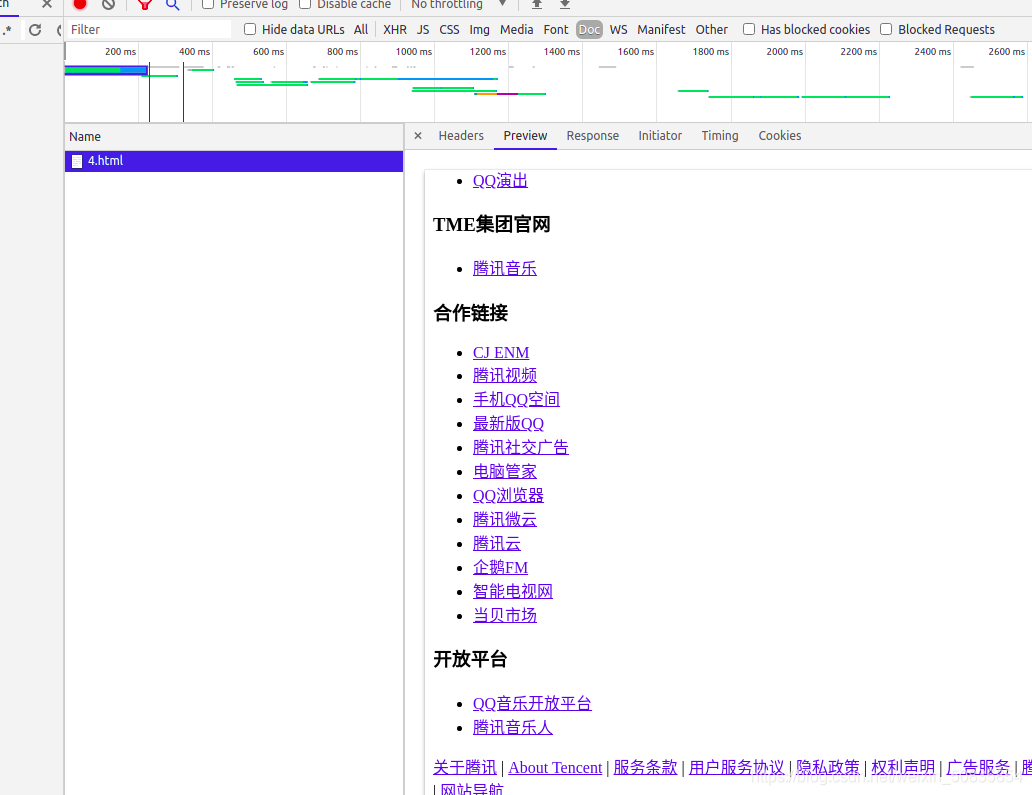The height and width of the screenshot is (795, 1032).
Task: Open the 用户服务协议 footer link
Action: pos(736,767)
